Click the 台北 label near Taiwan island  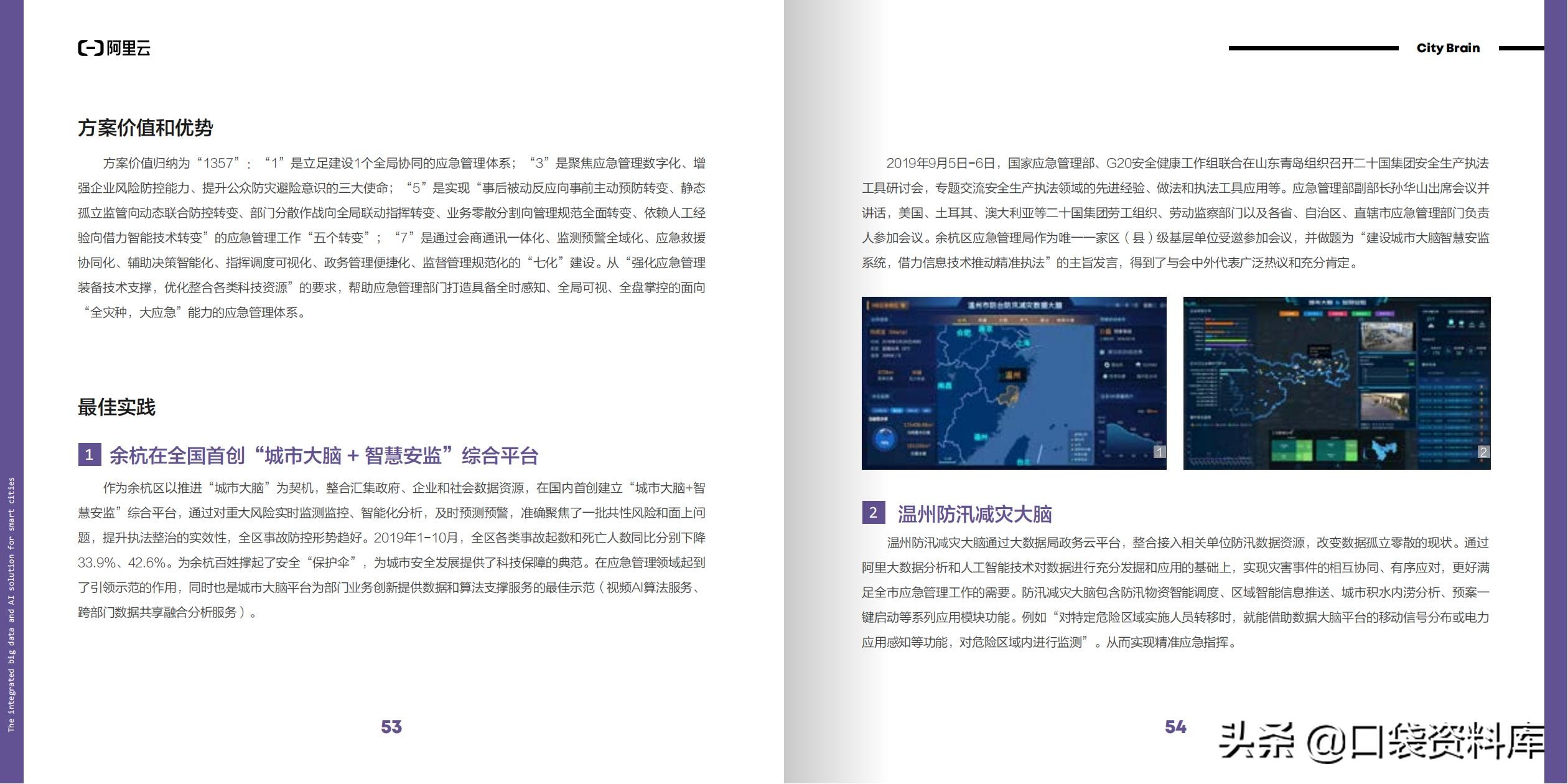[x=1025, y=463]
